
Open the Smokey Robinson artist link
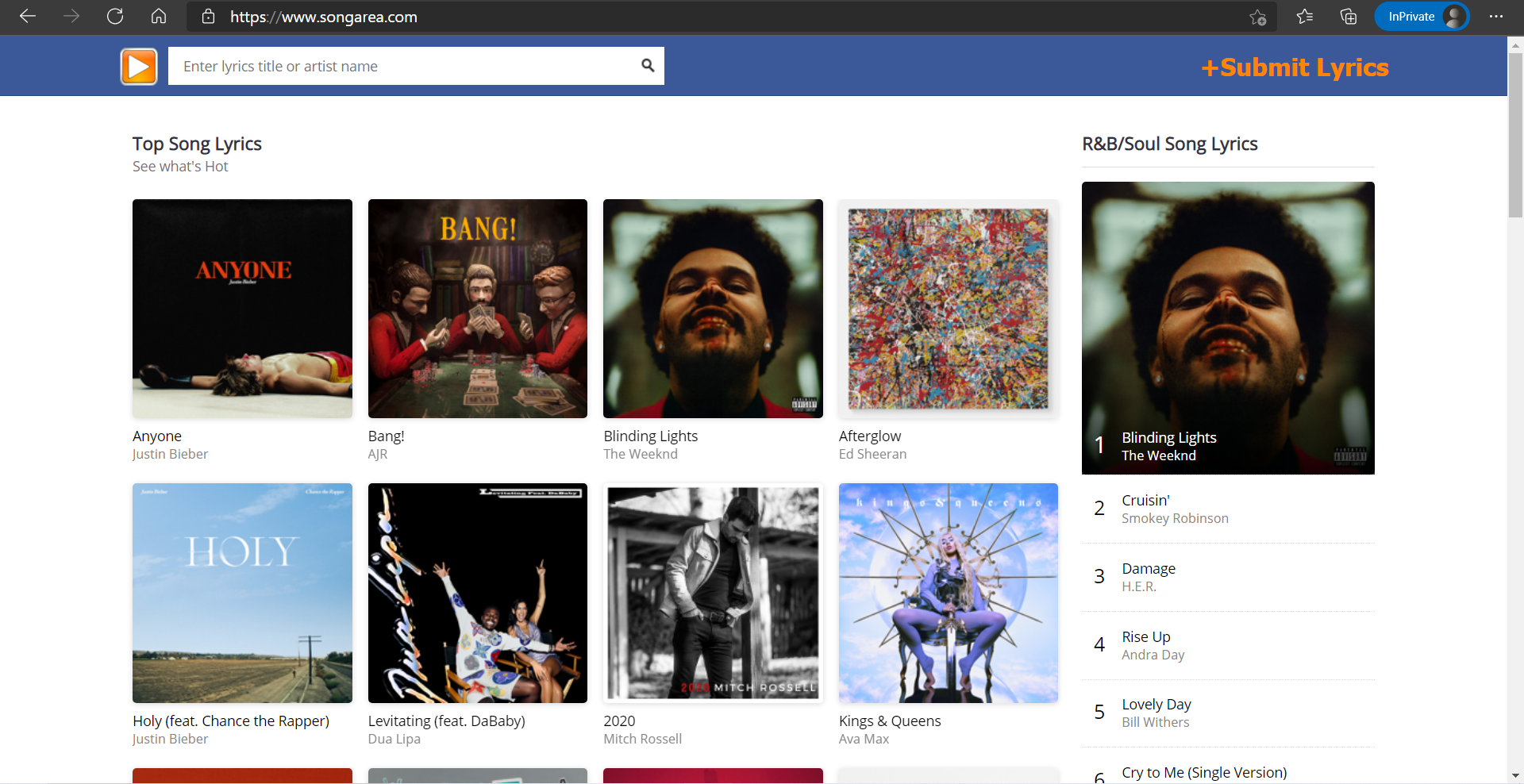(1175, 518)
